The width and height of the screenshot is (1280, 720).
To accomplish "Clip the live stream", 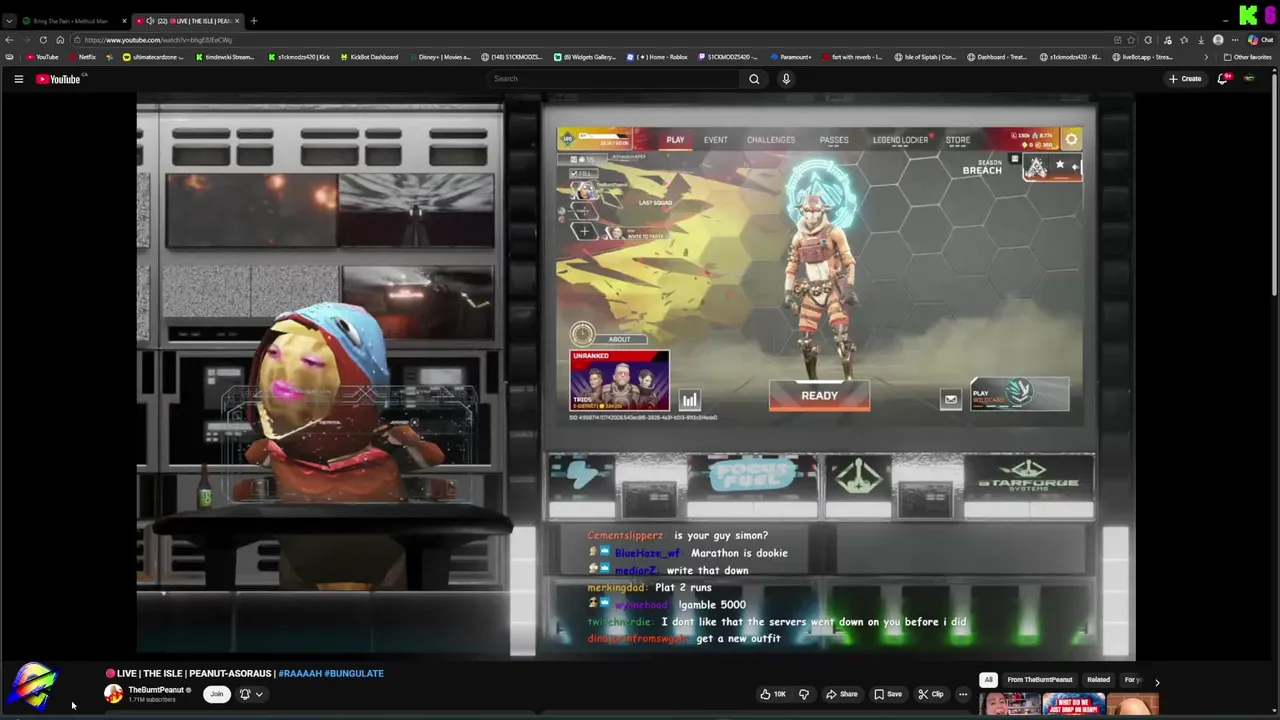I will point(930,694).
